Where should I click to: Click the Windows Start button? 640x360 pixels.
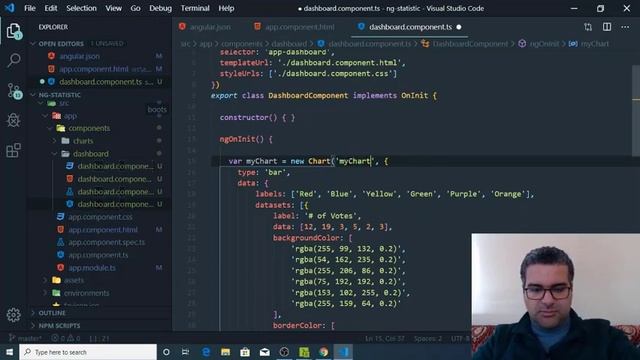point(9,352)
